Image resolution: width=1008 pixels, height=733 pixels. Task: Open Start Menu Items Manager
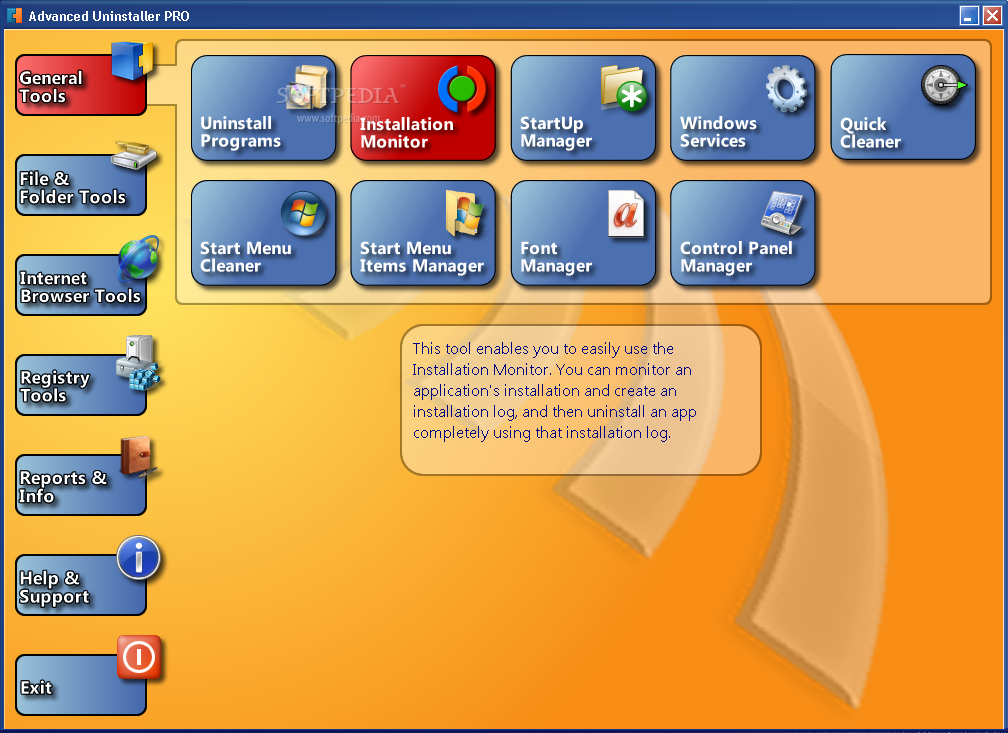[x=423, y=233]
